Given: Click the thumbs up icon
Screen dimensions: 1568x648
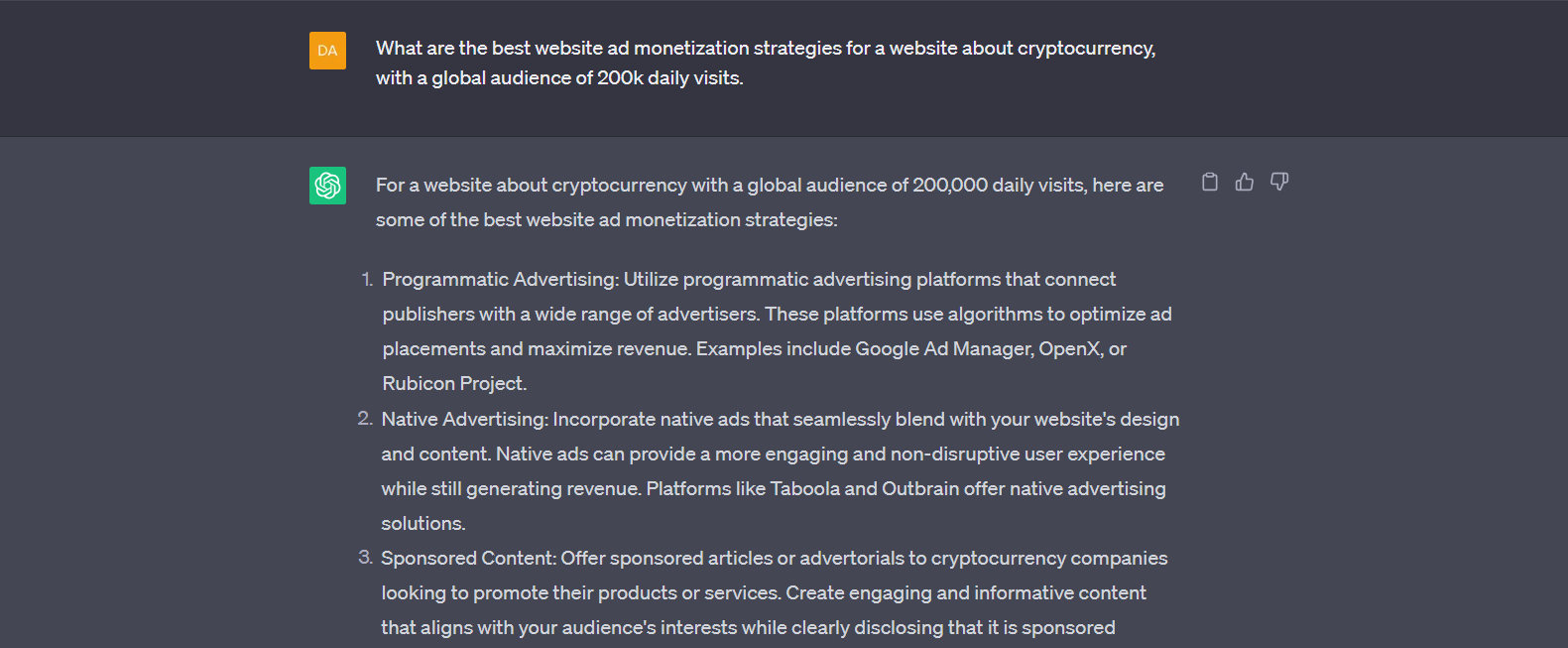Looking at the screenshot, I should tap(1245, 182).
